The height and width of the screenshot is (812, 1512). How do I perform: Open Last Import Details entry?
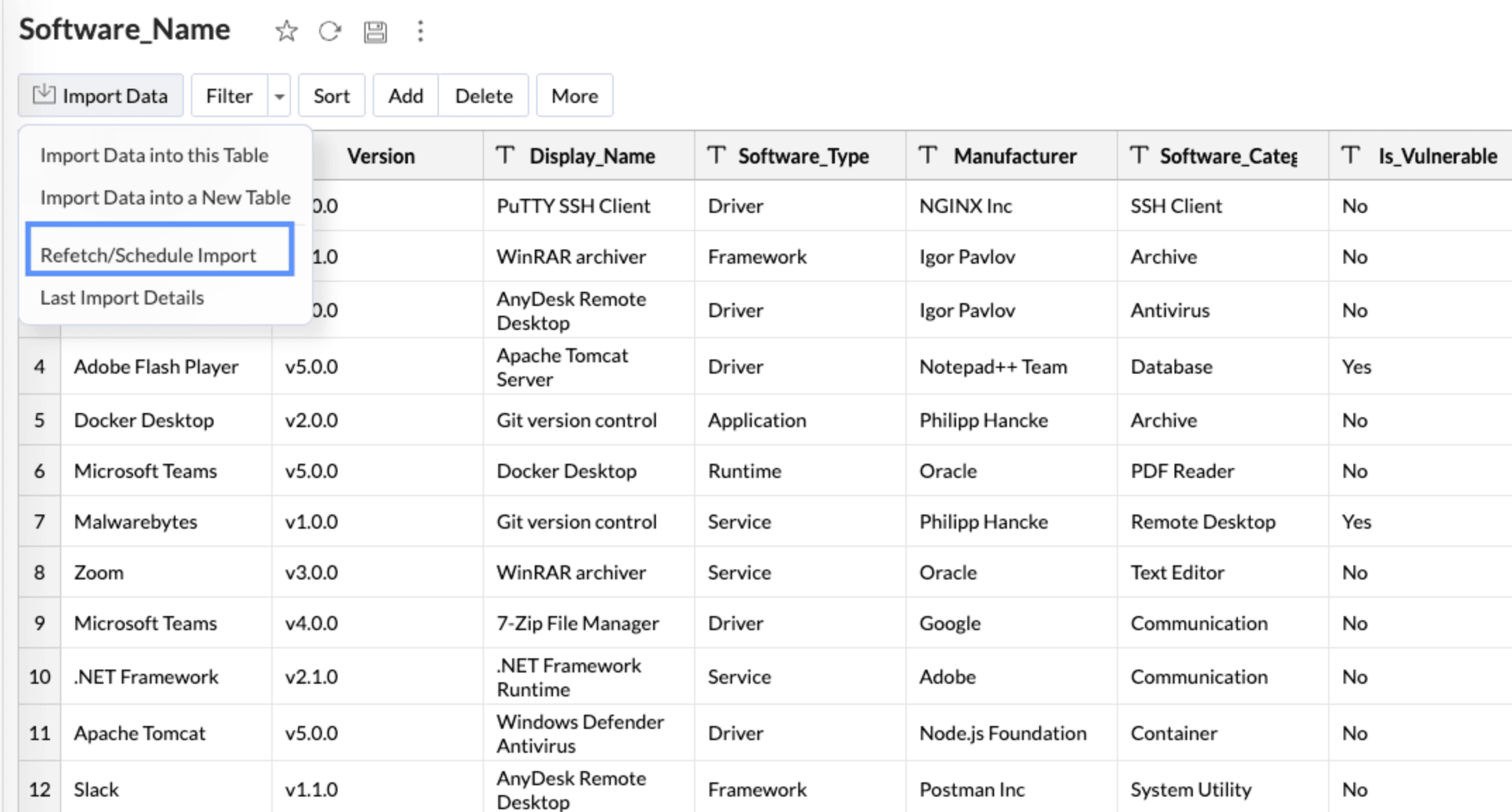click(122, 297)
